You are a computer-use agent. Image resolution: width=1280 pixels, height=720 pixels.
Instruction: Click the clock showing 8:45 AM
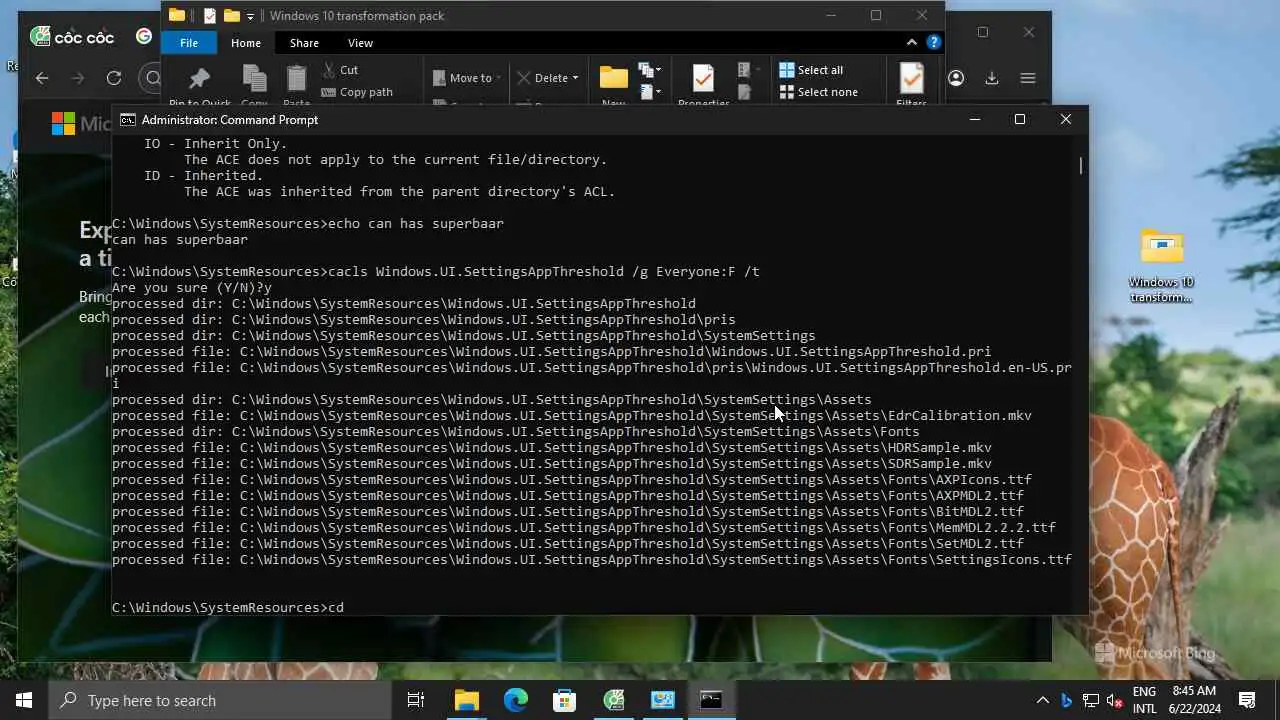point(1194,691)
